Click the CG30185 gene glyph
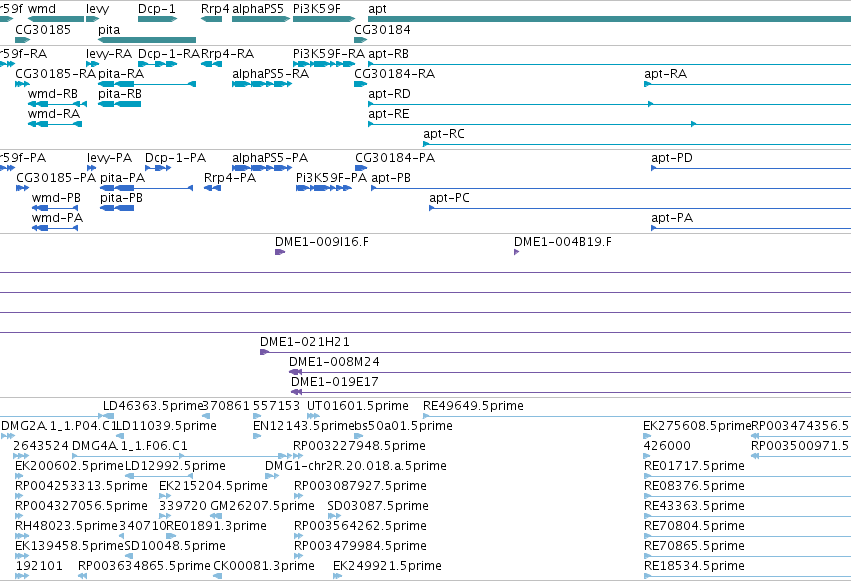The width and height of the screenshot is (851, 581). click(23, 40)
